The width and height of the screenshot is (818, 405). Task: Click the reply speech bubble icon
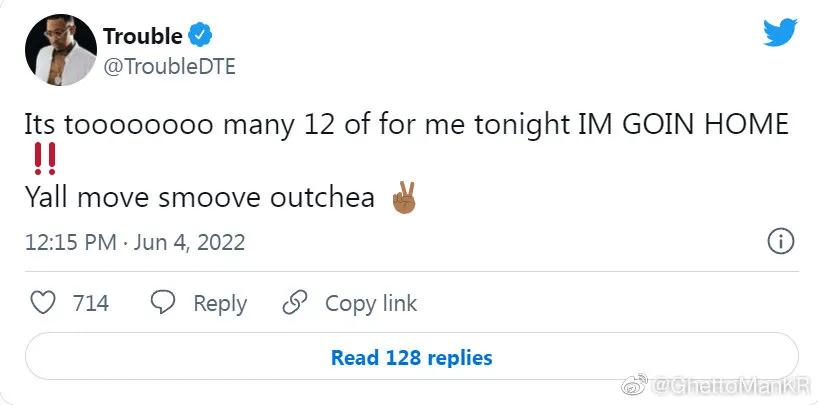(163, 303)
